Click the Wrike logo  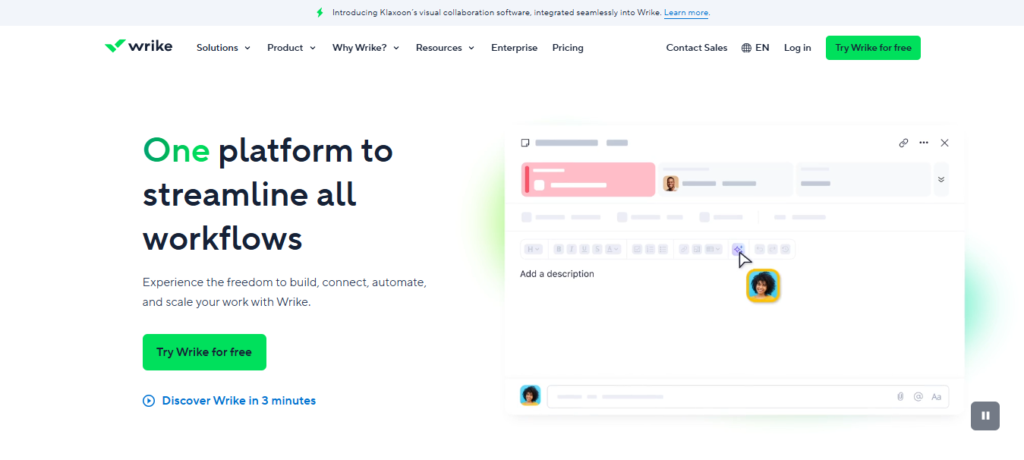click(x=138, y=46)
